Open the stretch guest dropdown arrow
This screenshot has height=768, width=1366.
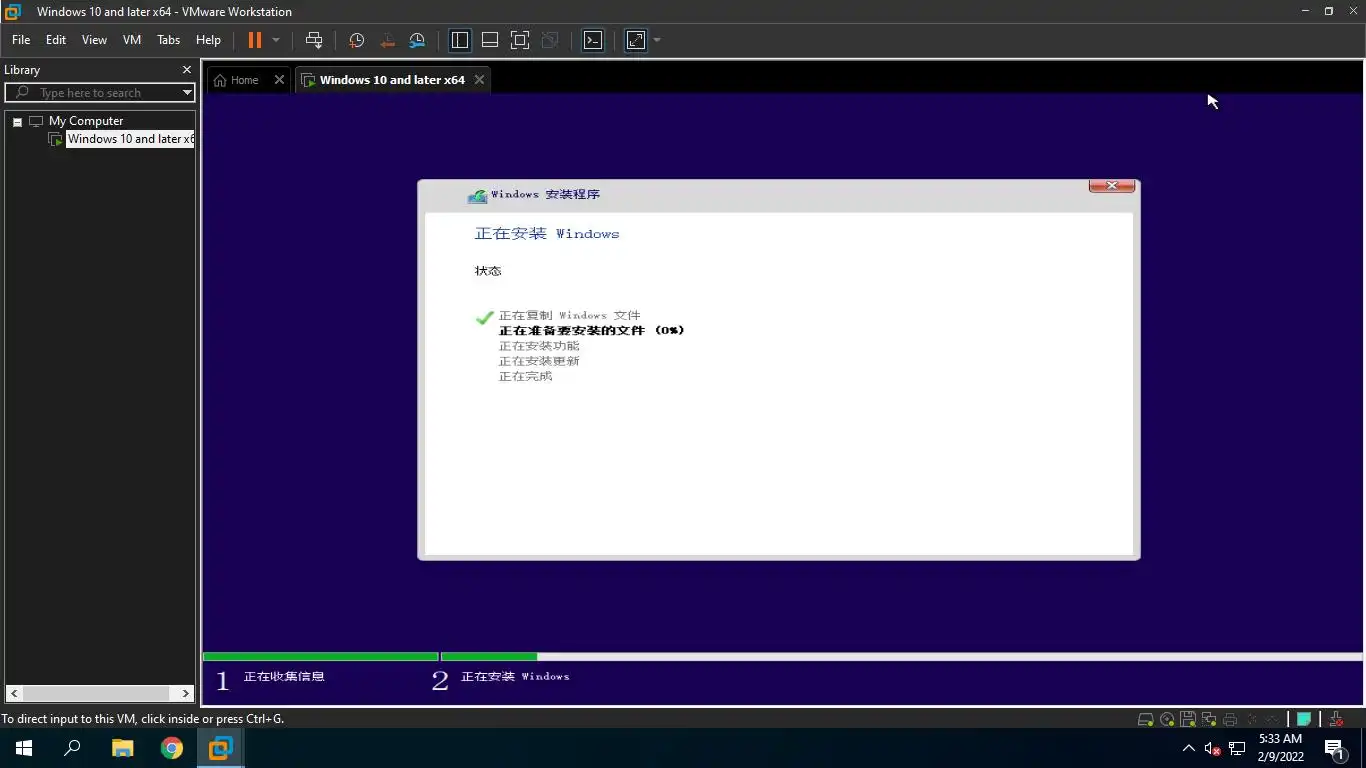coord(657,40)
